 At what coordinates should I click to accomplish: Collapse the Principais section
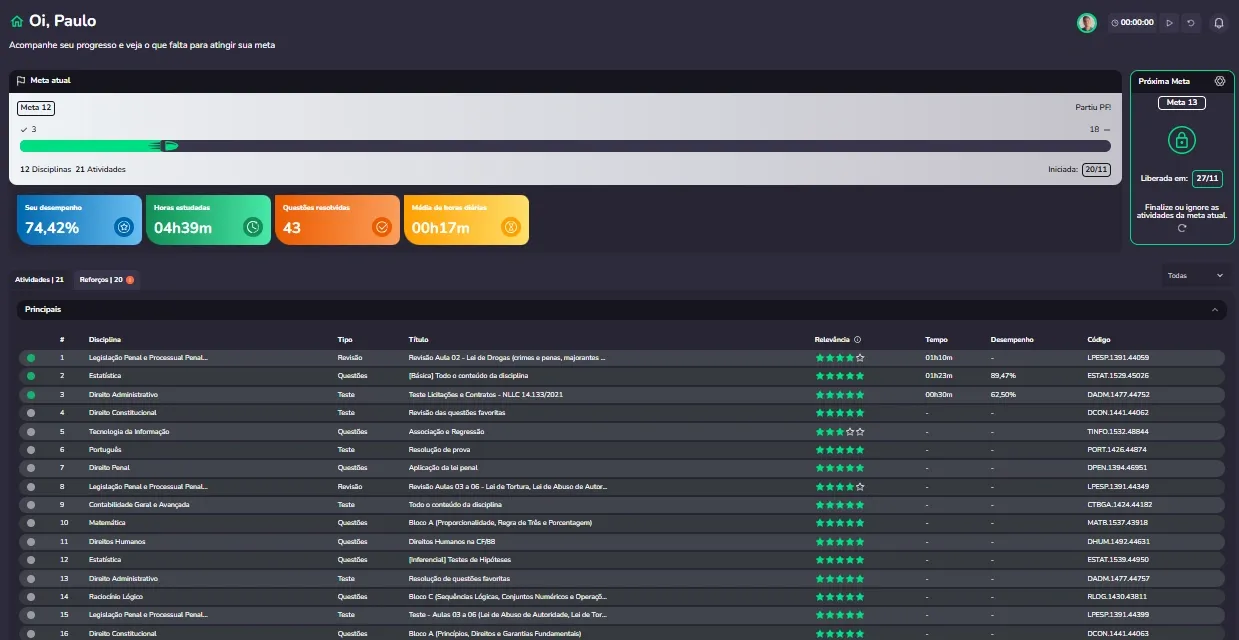point(1215,310)
